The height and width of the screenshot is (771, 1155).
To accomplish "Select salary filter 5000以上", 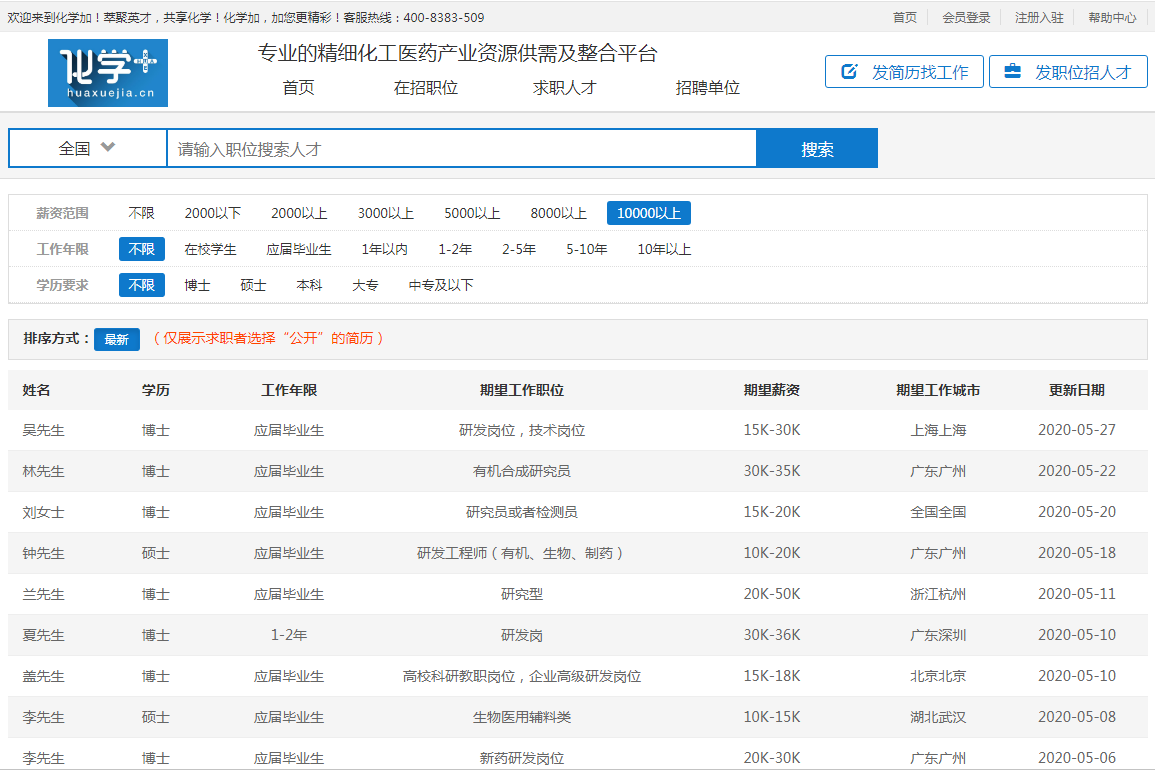I will pos(472,213).
